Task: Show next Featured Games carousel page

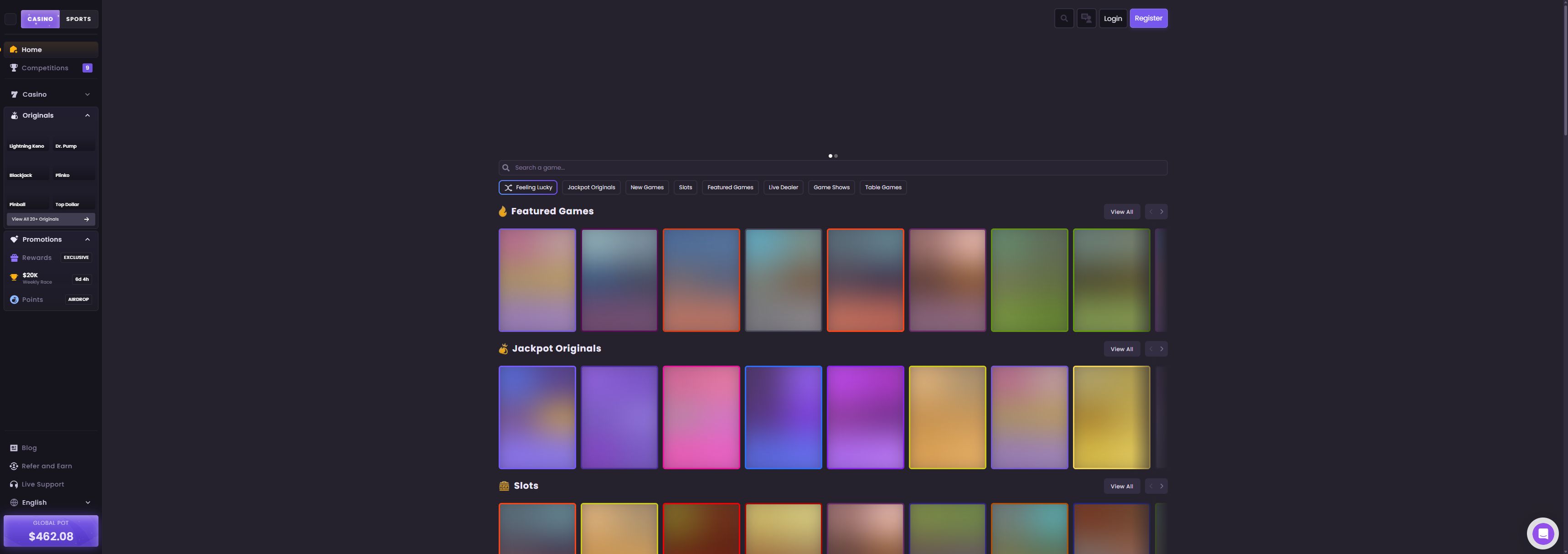Action: pos(1161,212)
